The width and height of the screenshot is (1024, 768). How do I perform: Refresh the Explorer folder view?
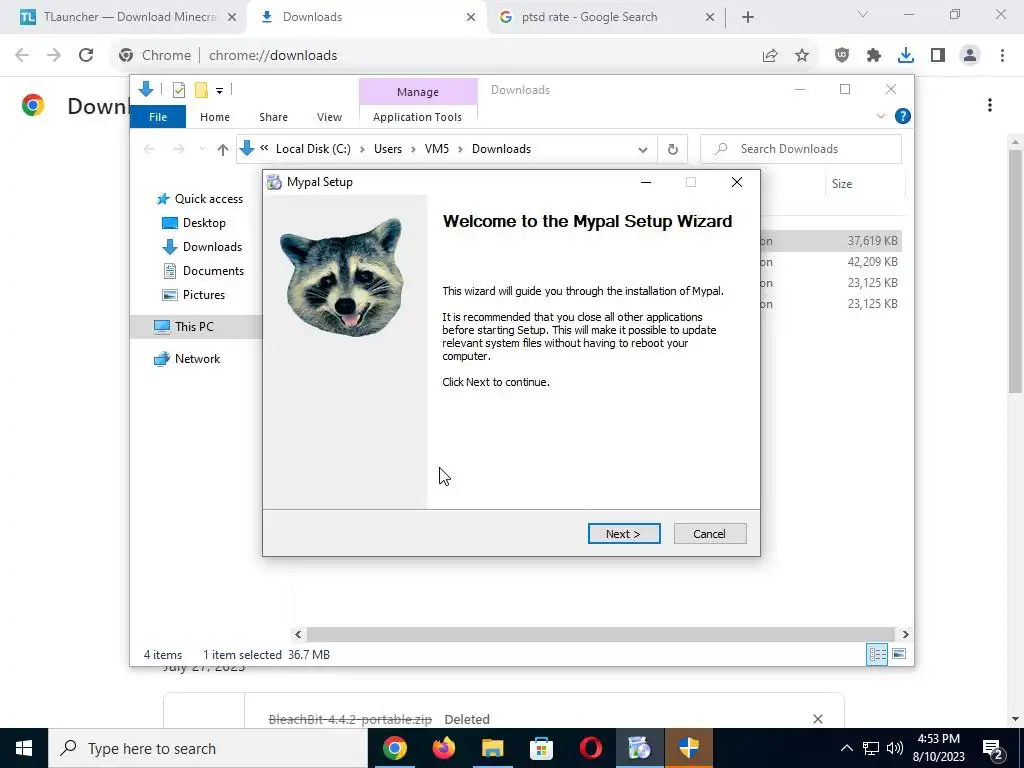point(673,150)
